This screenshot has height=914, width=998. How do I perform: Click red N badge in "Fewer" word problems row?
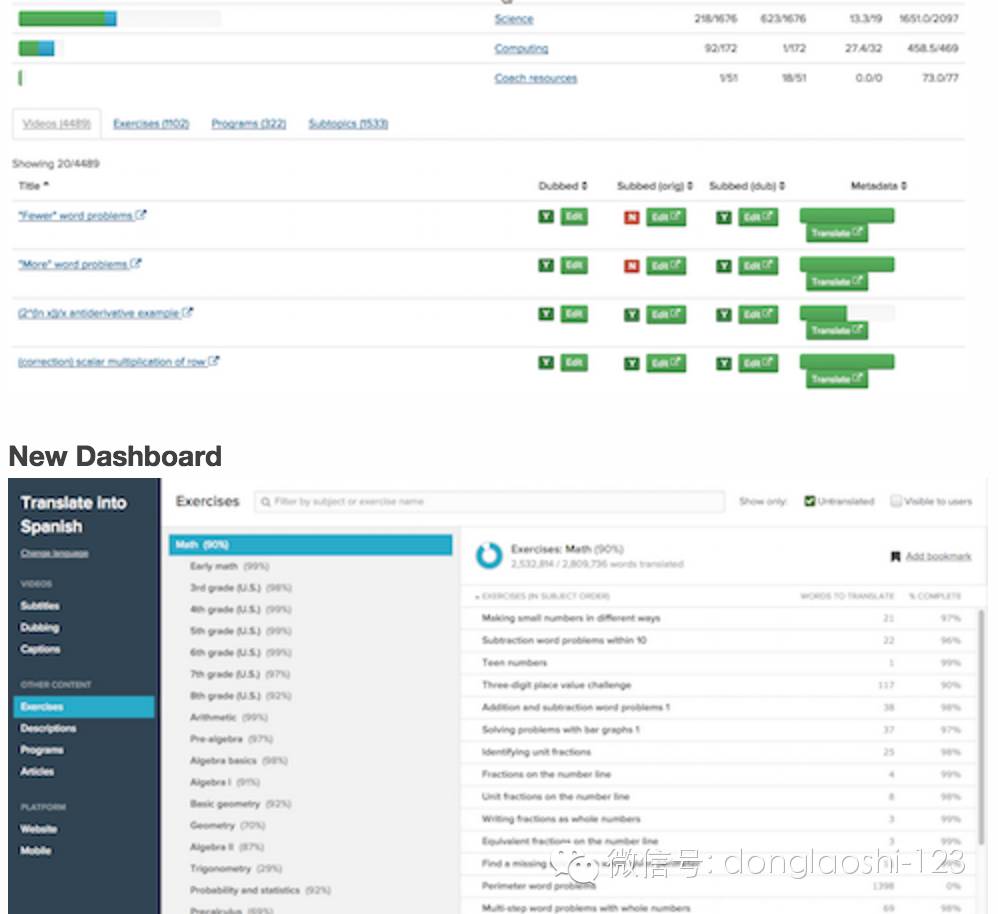pyautogui.click(x=631, y=217)
